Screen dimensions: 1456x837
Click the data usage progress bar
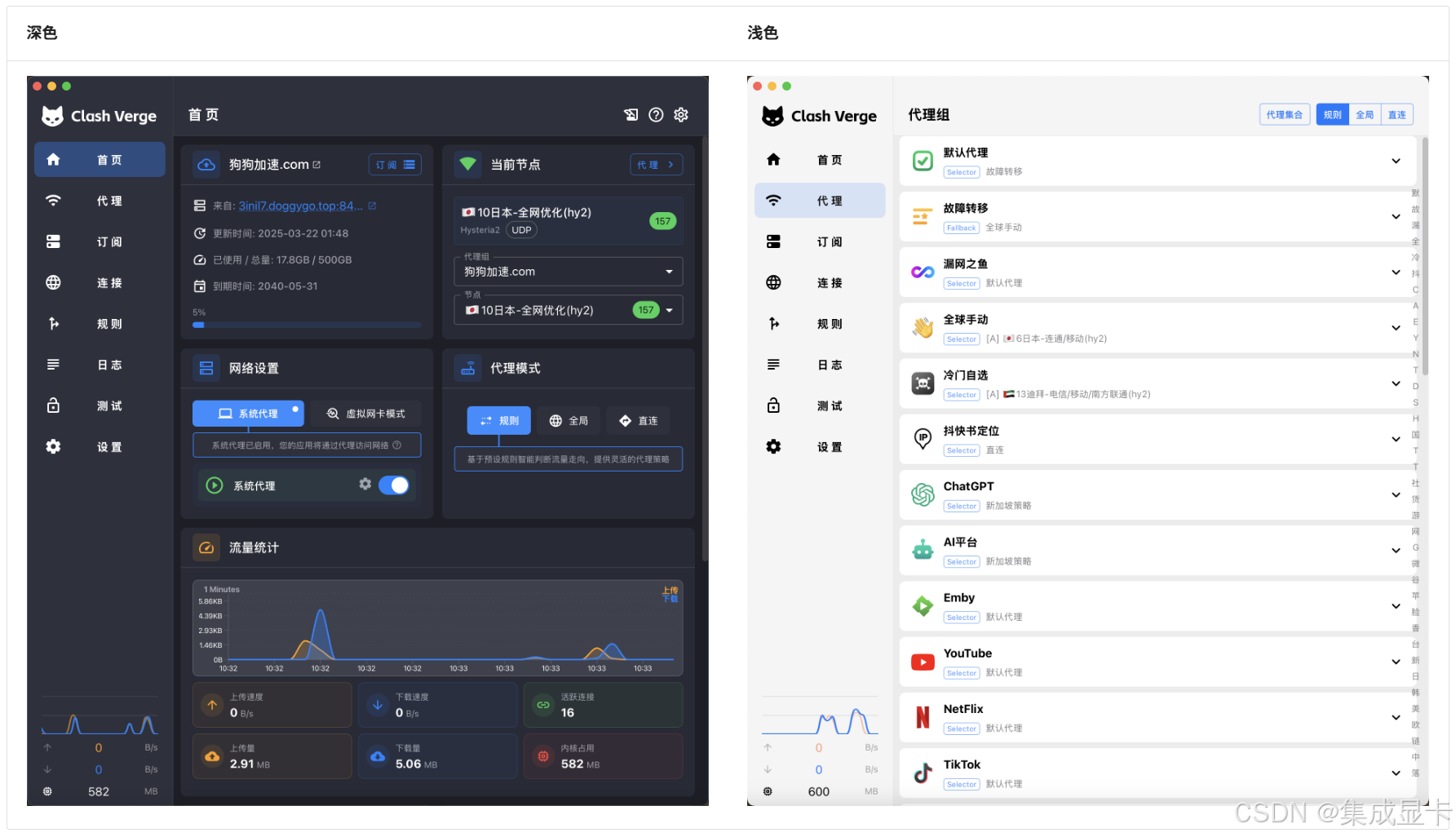(x=308, y=325)
